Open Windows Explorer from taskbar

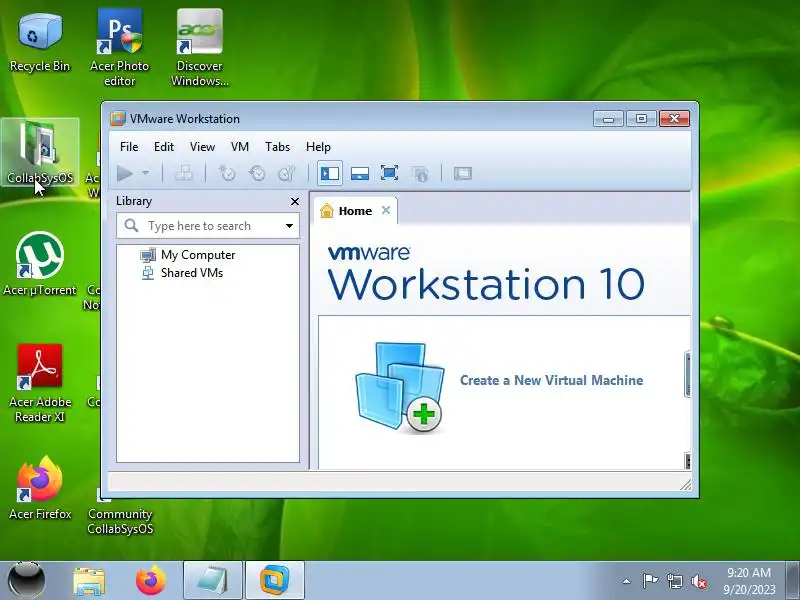(89, 581)
